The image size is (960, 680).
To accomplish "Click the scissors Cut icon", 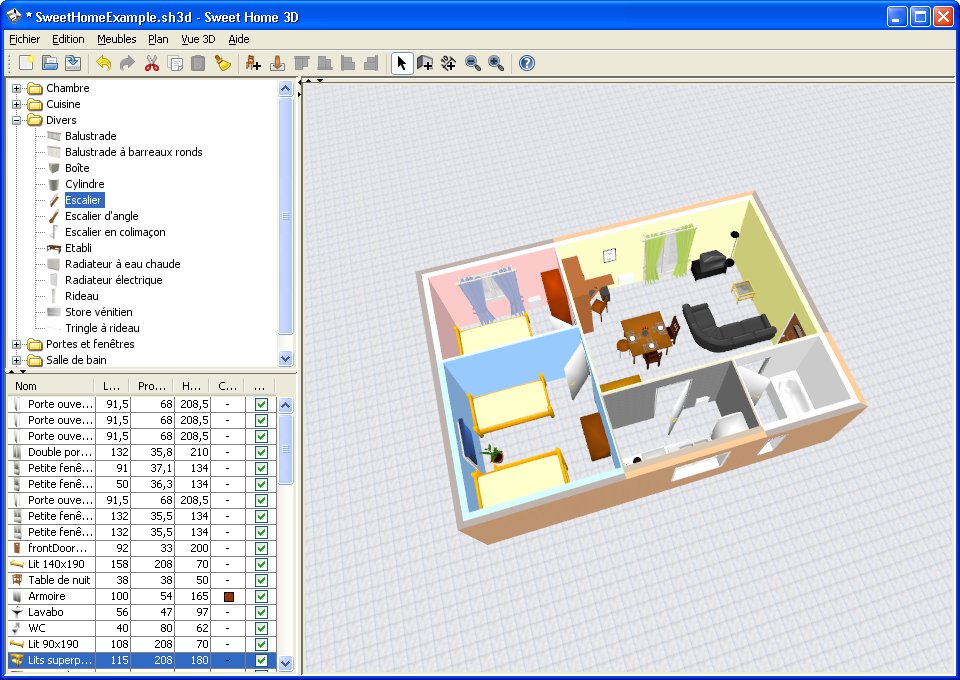I will click(x=152, y=64).
